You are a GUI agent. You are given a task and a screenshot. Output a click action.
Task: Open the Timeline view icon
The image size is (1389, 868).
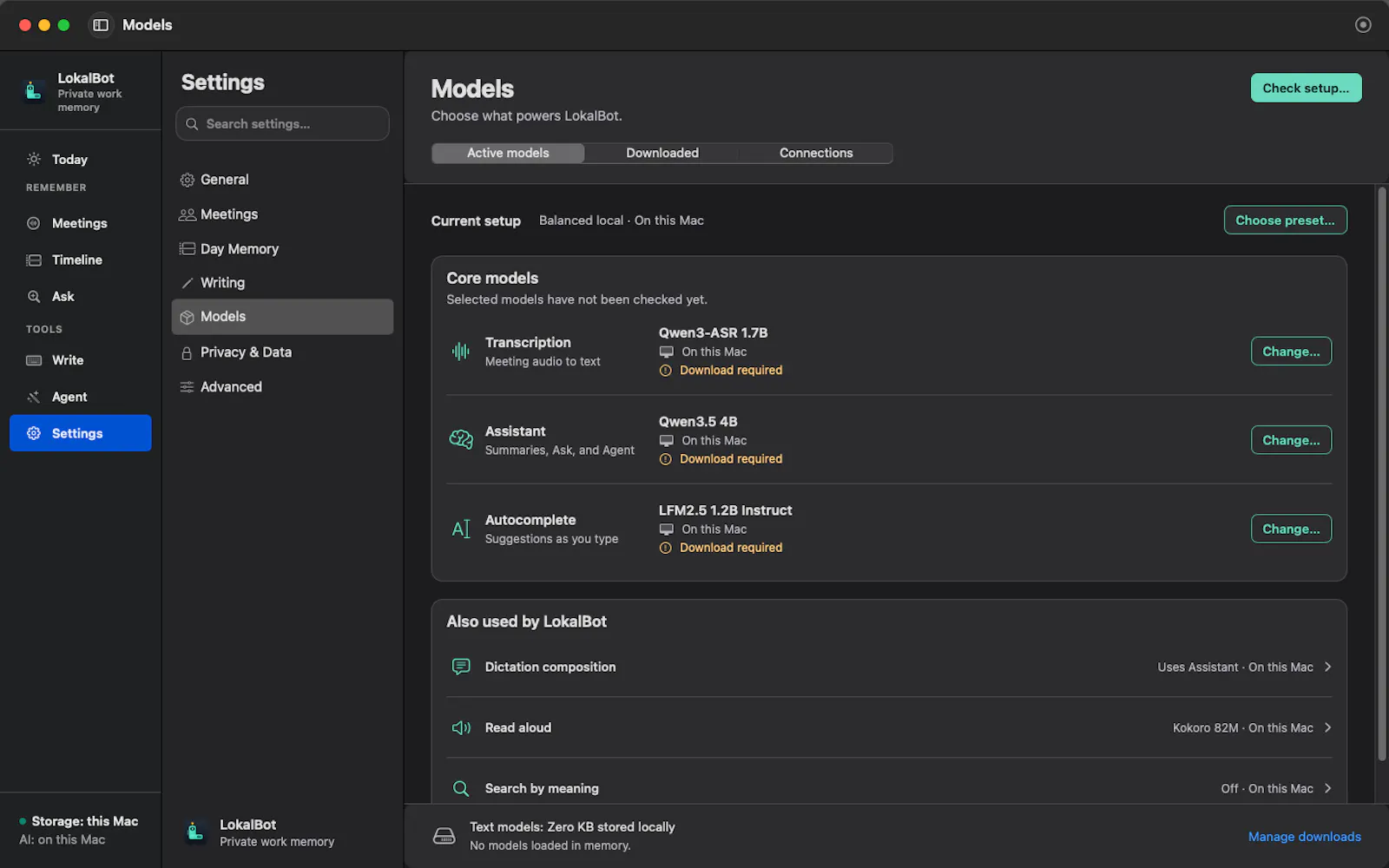click(x=34, y=260)
